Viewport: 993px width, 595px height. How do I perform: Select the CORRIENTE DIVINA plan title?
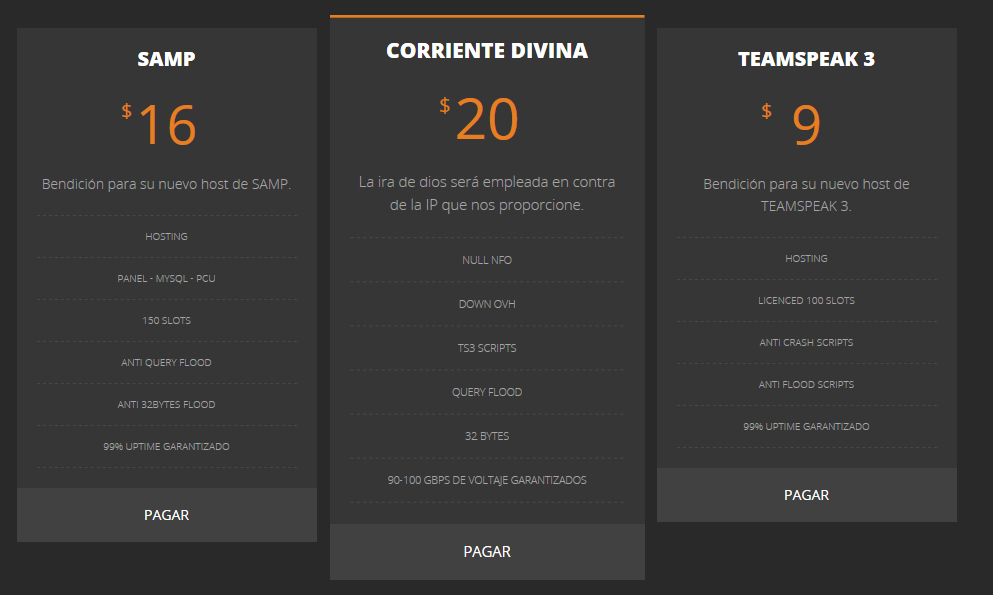coord(487,51)
